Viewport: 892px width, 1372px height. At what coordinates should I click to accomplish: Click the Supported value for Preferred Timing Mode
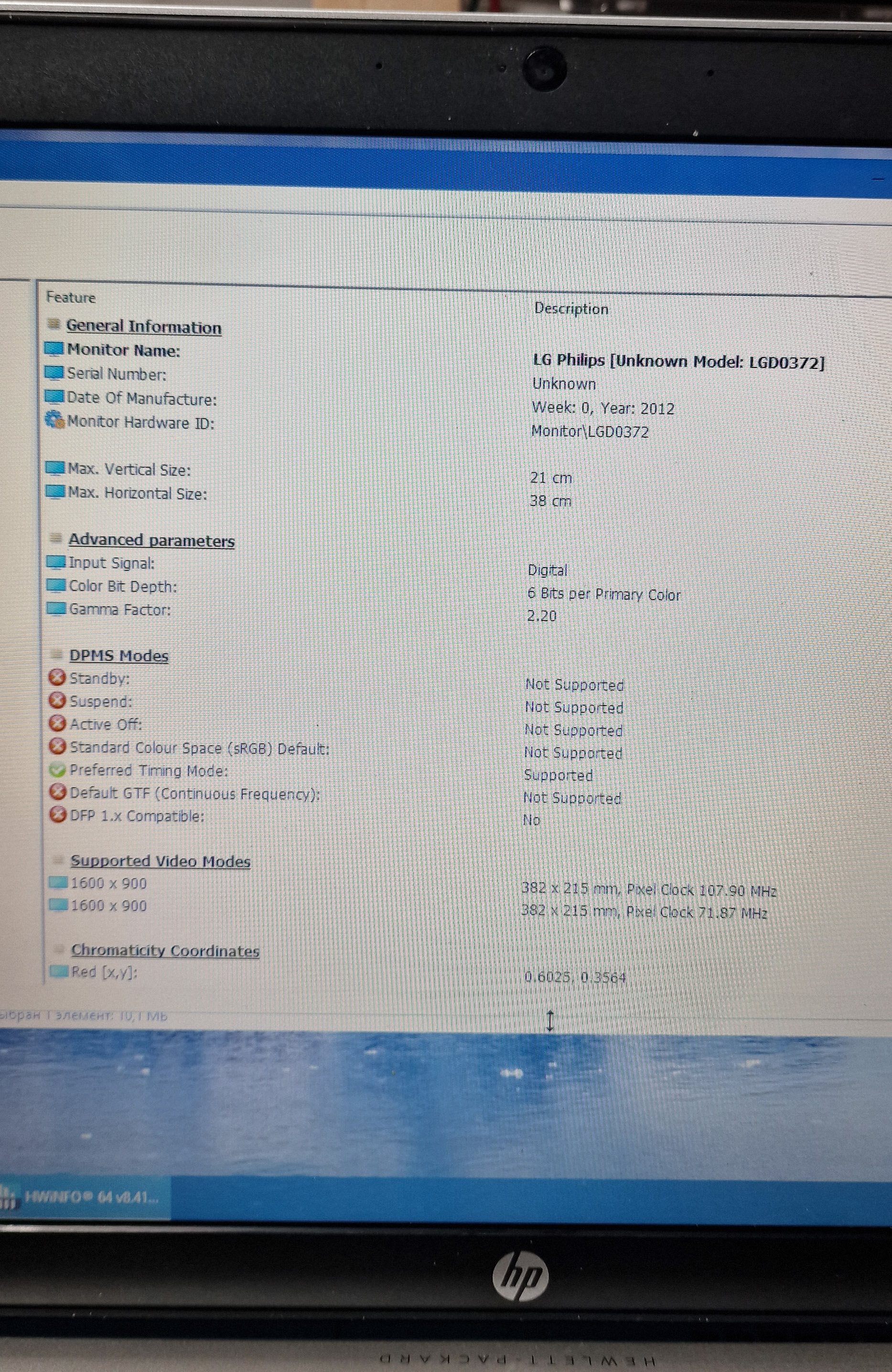pyautogui.click(x=559, y=775)
